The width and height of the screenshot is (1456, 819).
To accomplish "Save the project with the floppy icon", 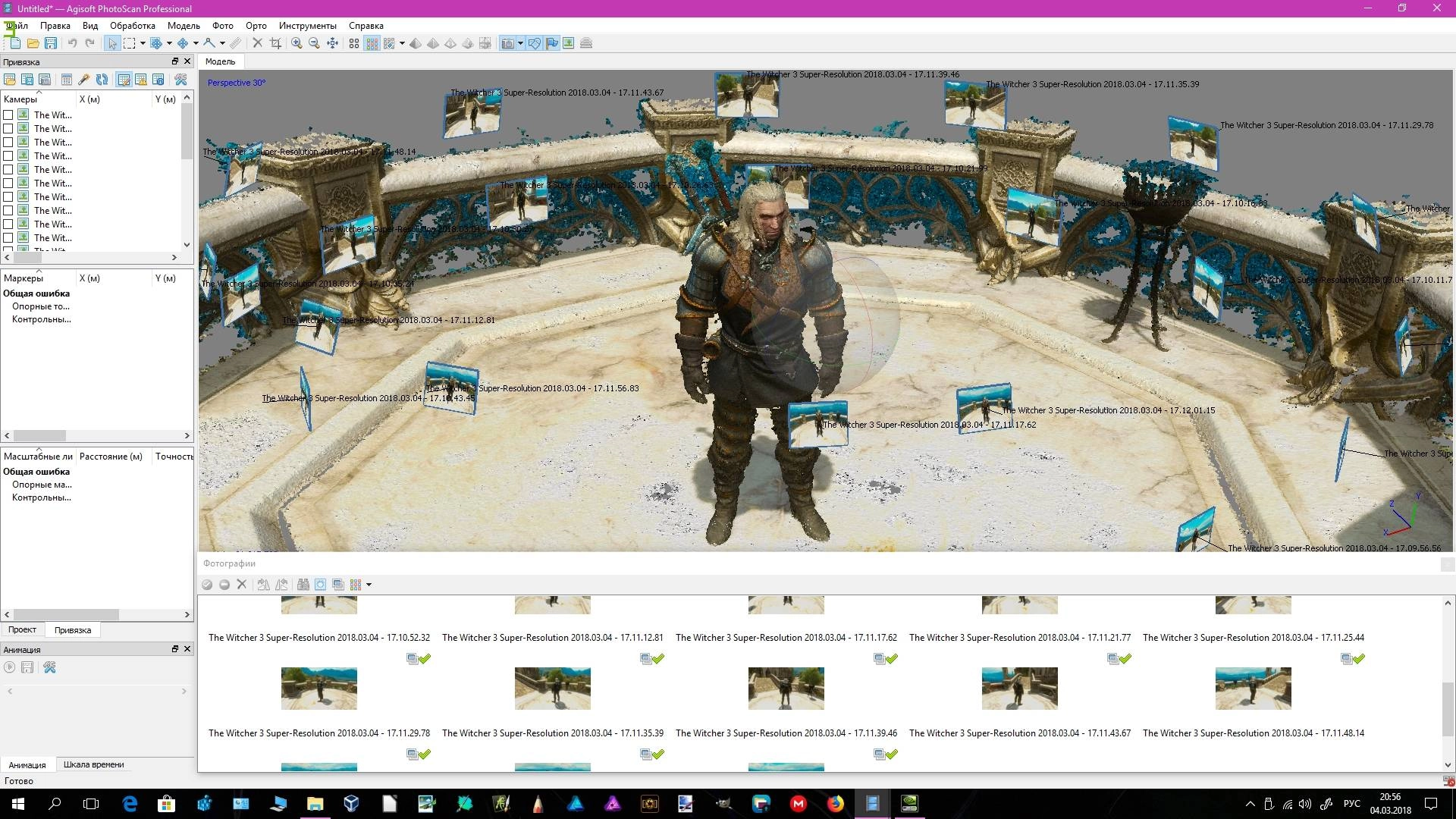I will (51, 43).
